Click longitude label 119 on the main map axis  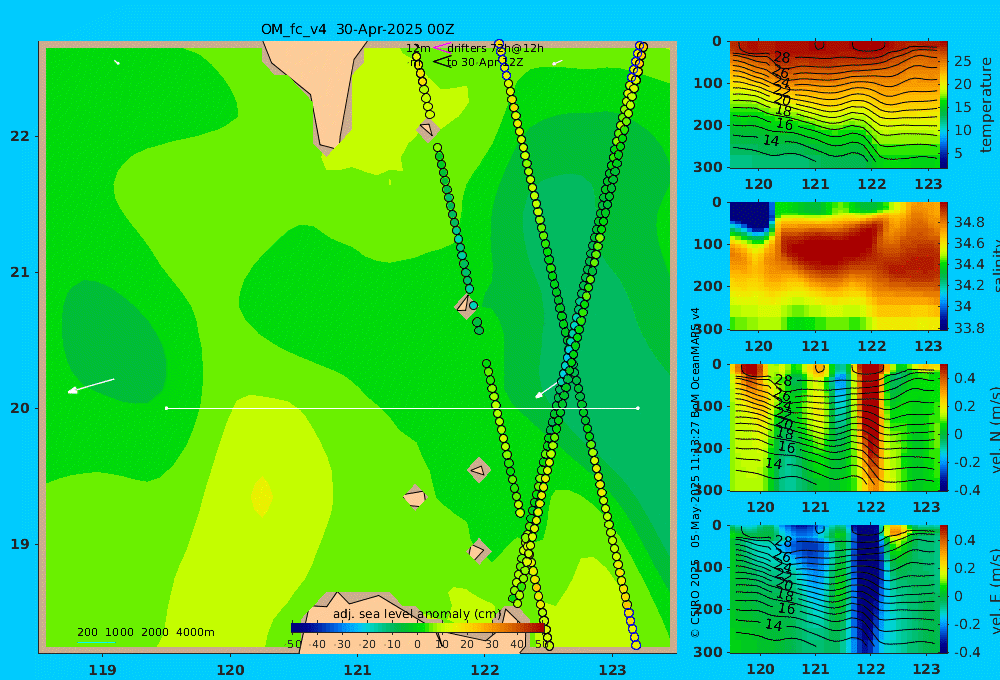click(103, 670)
